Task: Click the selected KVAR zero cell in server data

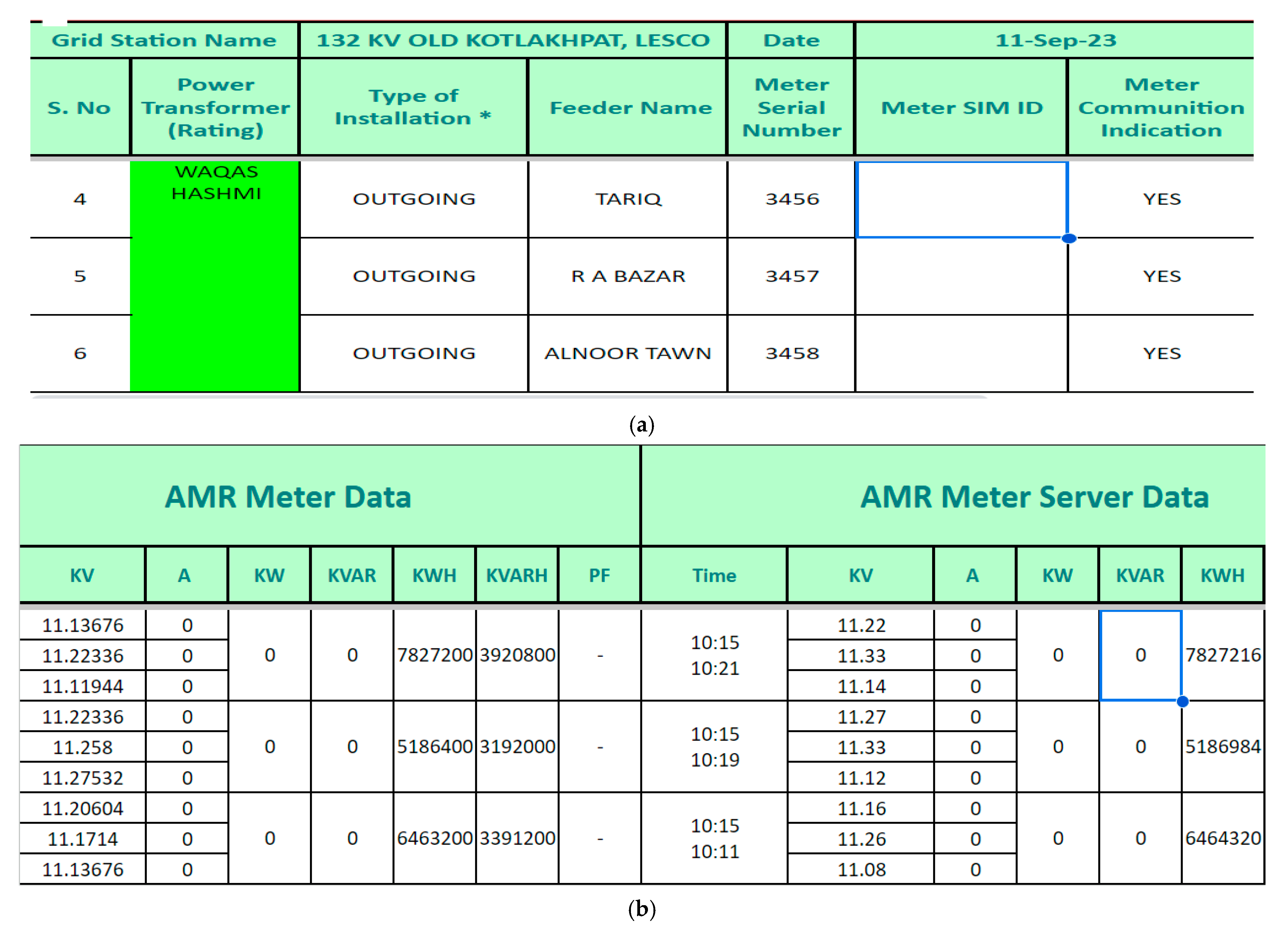Action: [1140, 655]
